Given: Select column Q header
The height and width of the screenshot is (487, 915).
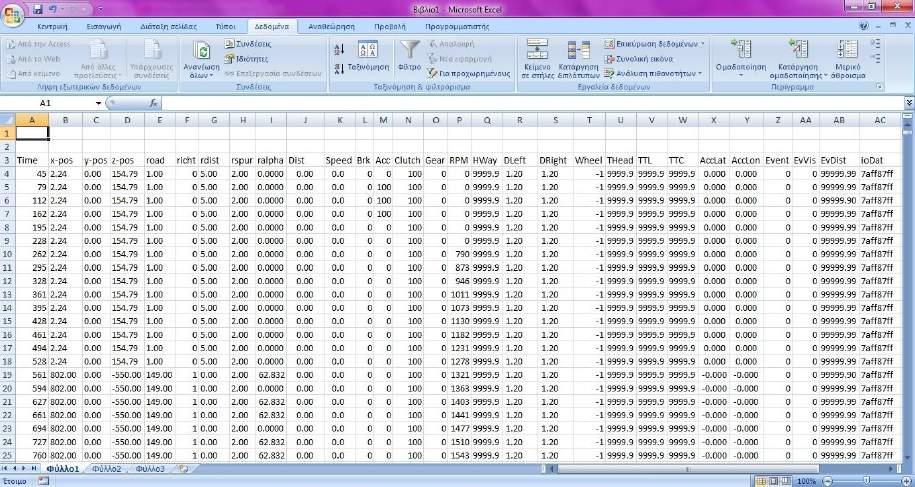Looking at the screenshot, I should 487,120.
